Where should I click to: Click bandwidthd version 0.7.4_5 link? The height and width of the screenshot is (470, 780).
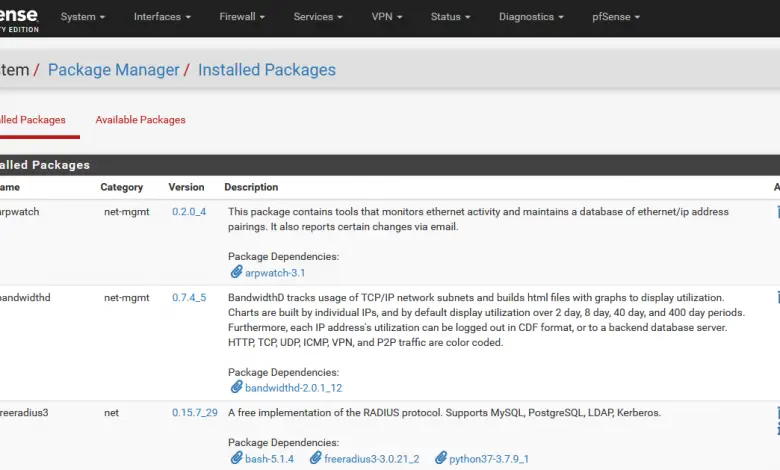(189, 298)
